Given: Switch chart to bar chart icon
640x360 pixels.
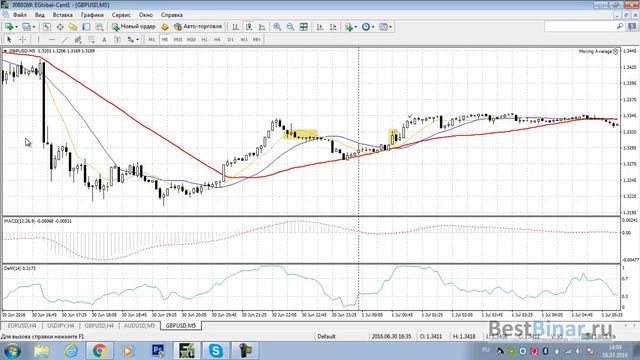Looking at the screenshot, I should (236, 27).
